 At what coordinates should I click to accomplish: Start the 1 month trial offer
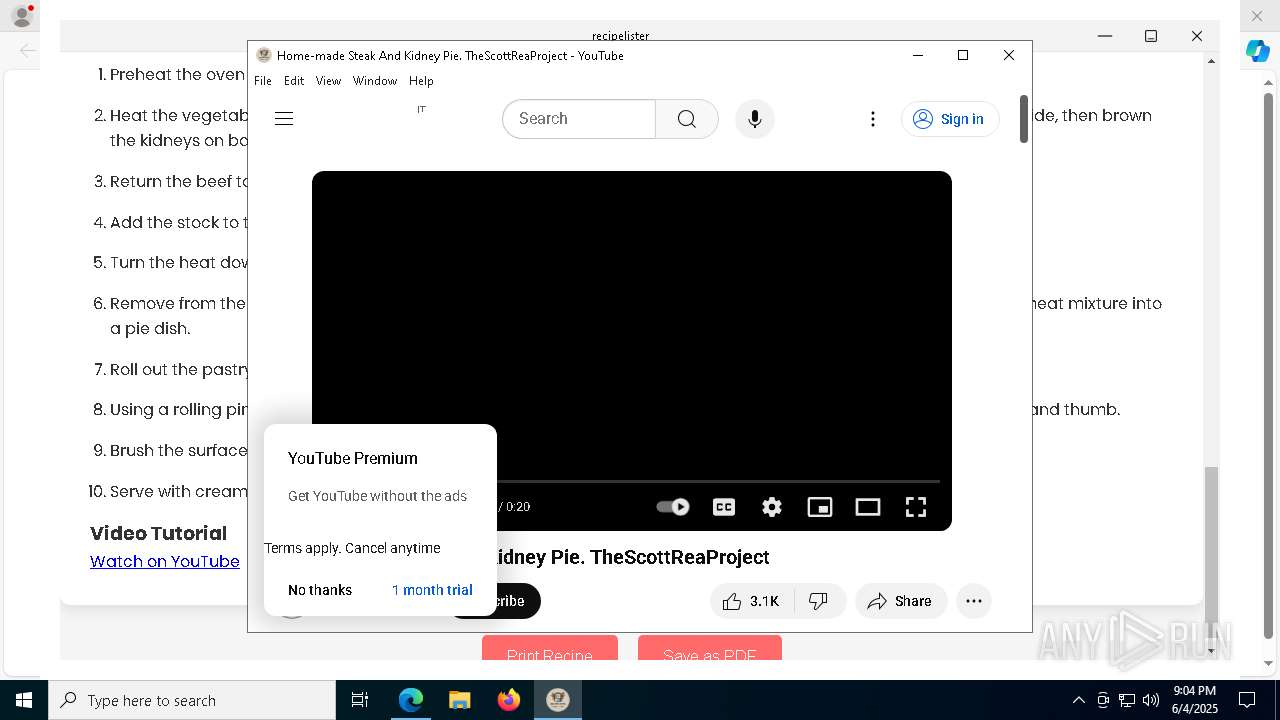[x=432, y=590]
